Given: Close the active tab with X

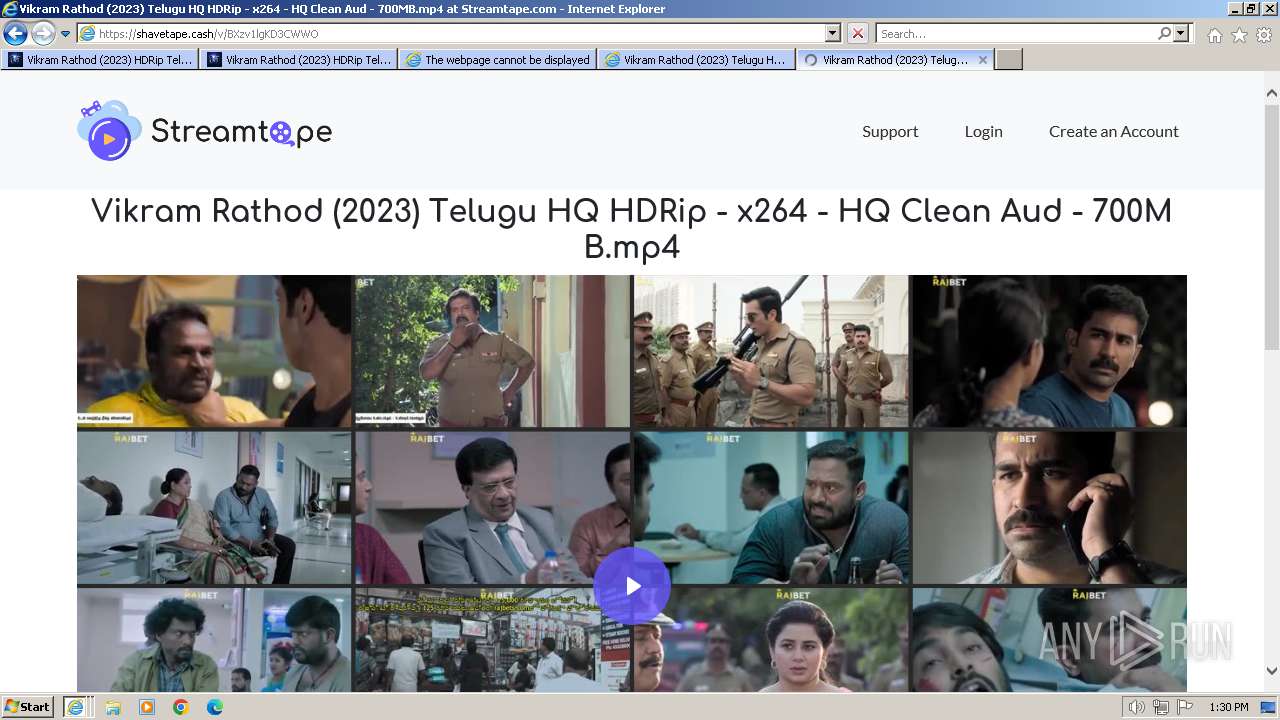Looking at the screenshot, I should point(983,60).
